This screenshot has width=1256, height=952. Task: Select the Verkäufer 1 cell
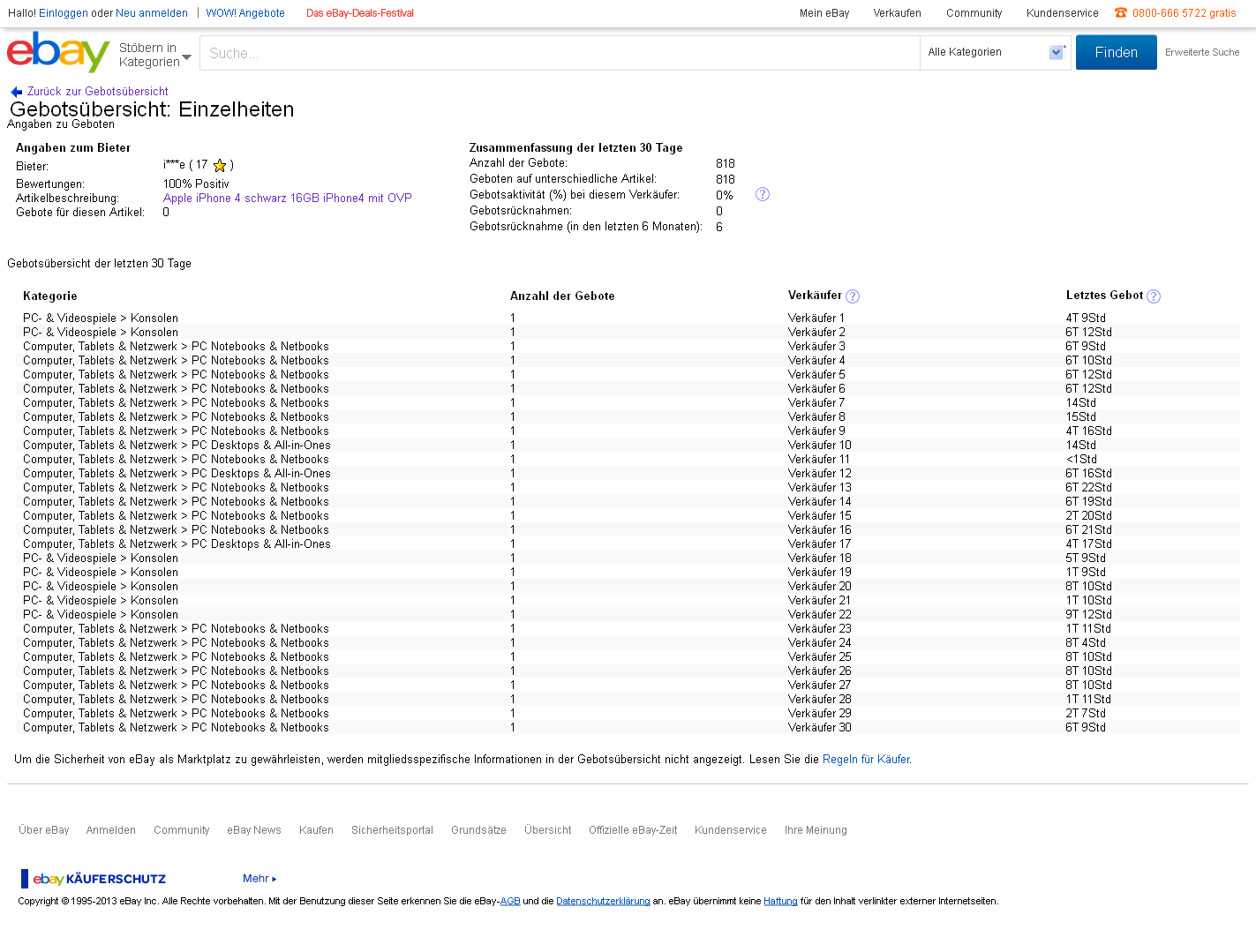pos(816,319)
